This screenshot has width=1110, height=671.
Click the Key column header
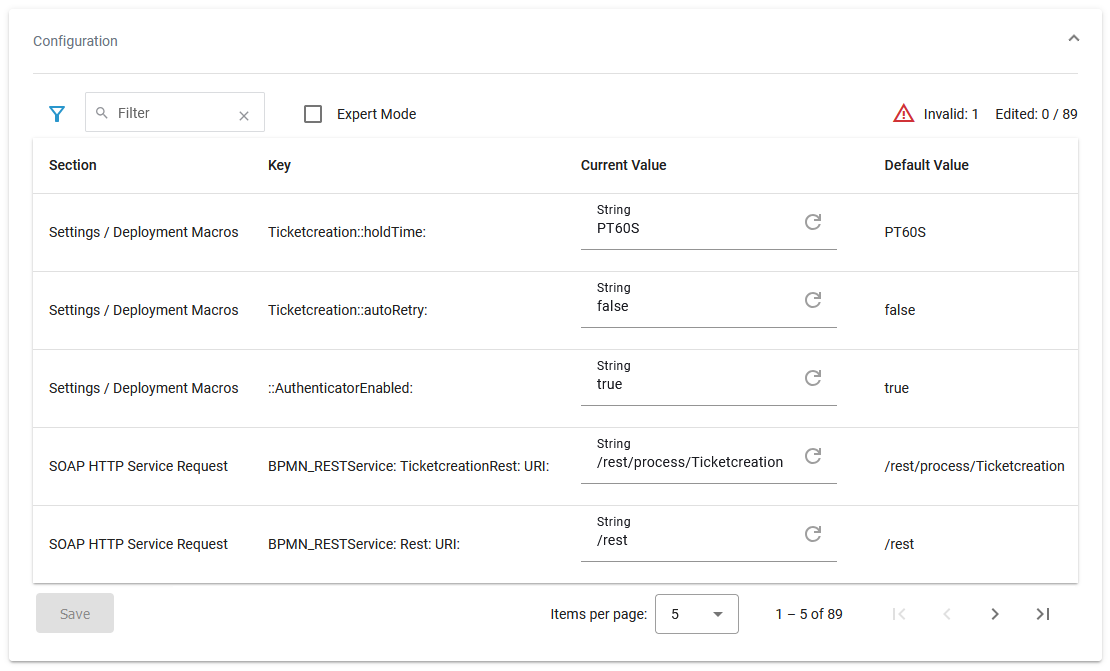point(279,165)
